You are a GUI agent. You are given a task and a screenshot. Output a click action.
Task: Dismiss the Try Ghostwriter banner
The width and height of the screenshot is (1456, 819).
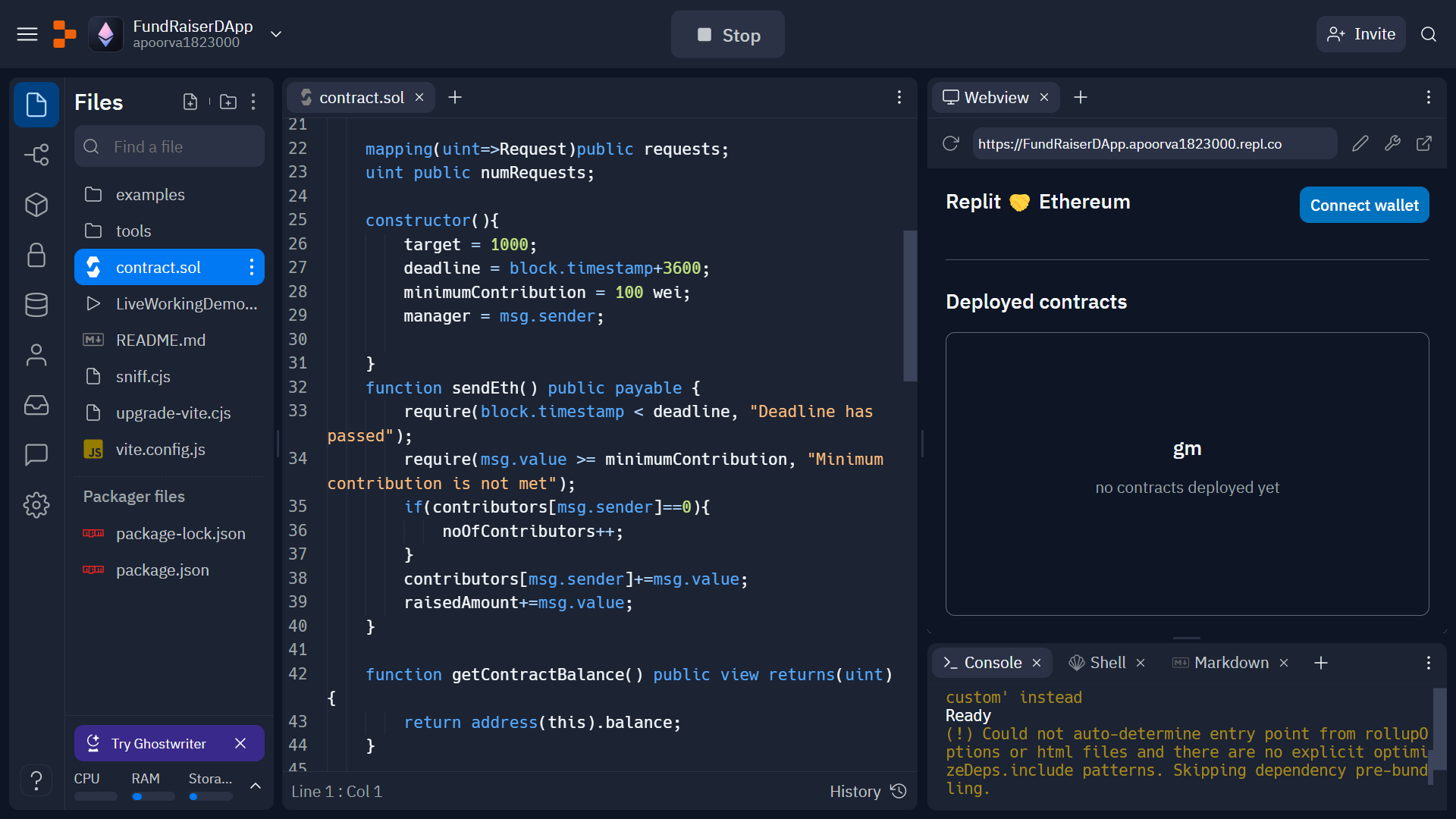click(240, 743)
